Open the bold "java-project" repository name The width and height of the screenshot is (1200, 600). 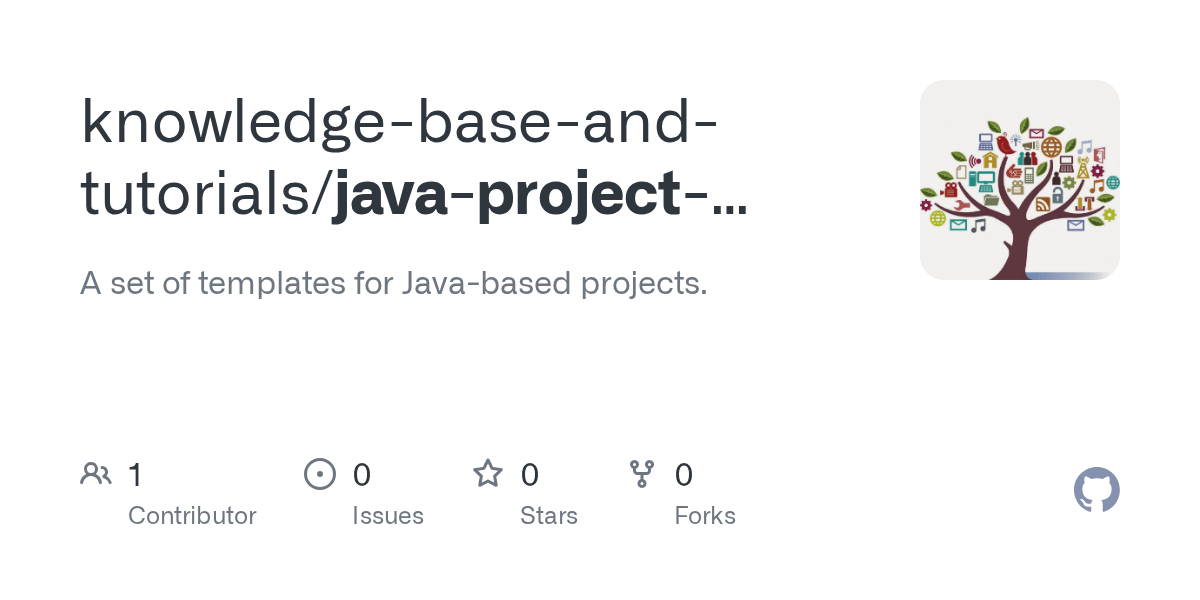(507, 194)
